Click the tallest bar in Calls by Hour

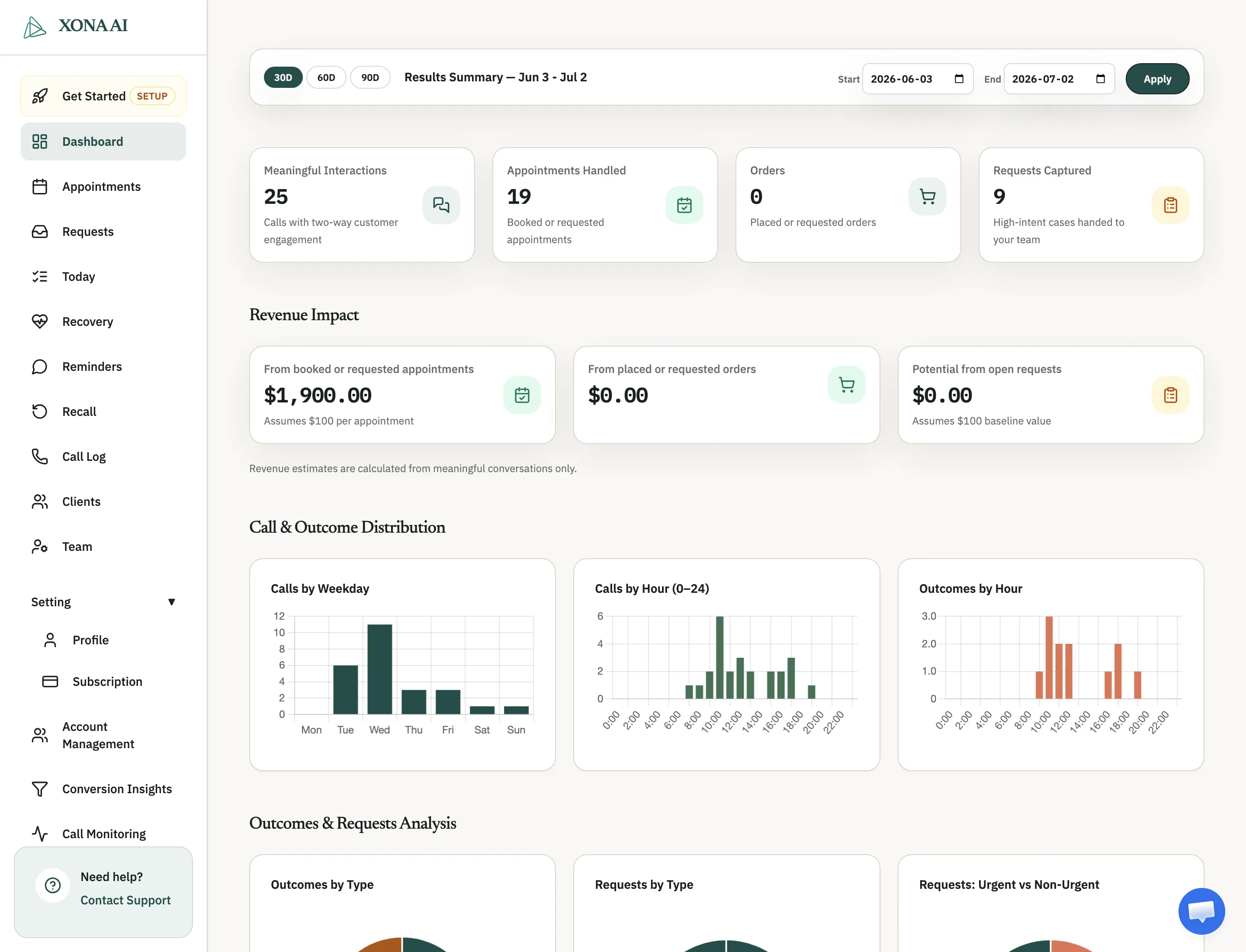(719, 657)
